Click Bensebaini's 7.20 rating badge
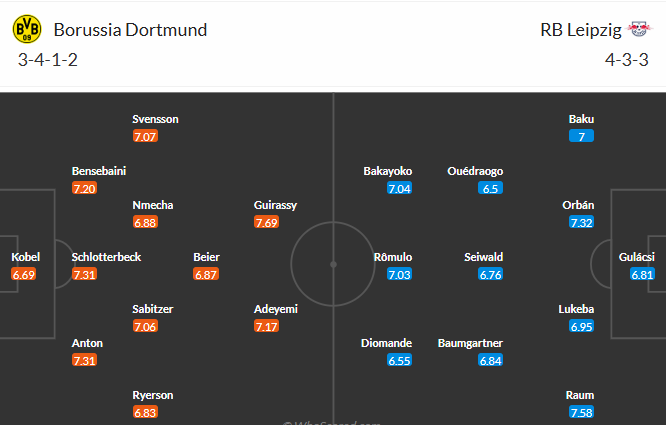 [84, 188]
